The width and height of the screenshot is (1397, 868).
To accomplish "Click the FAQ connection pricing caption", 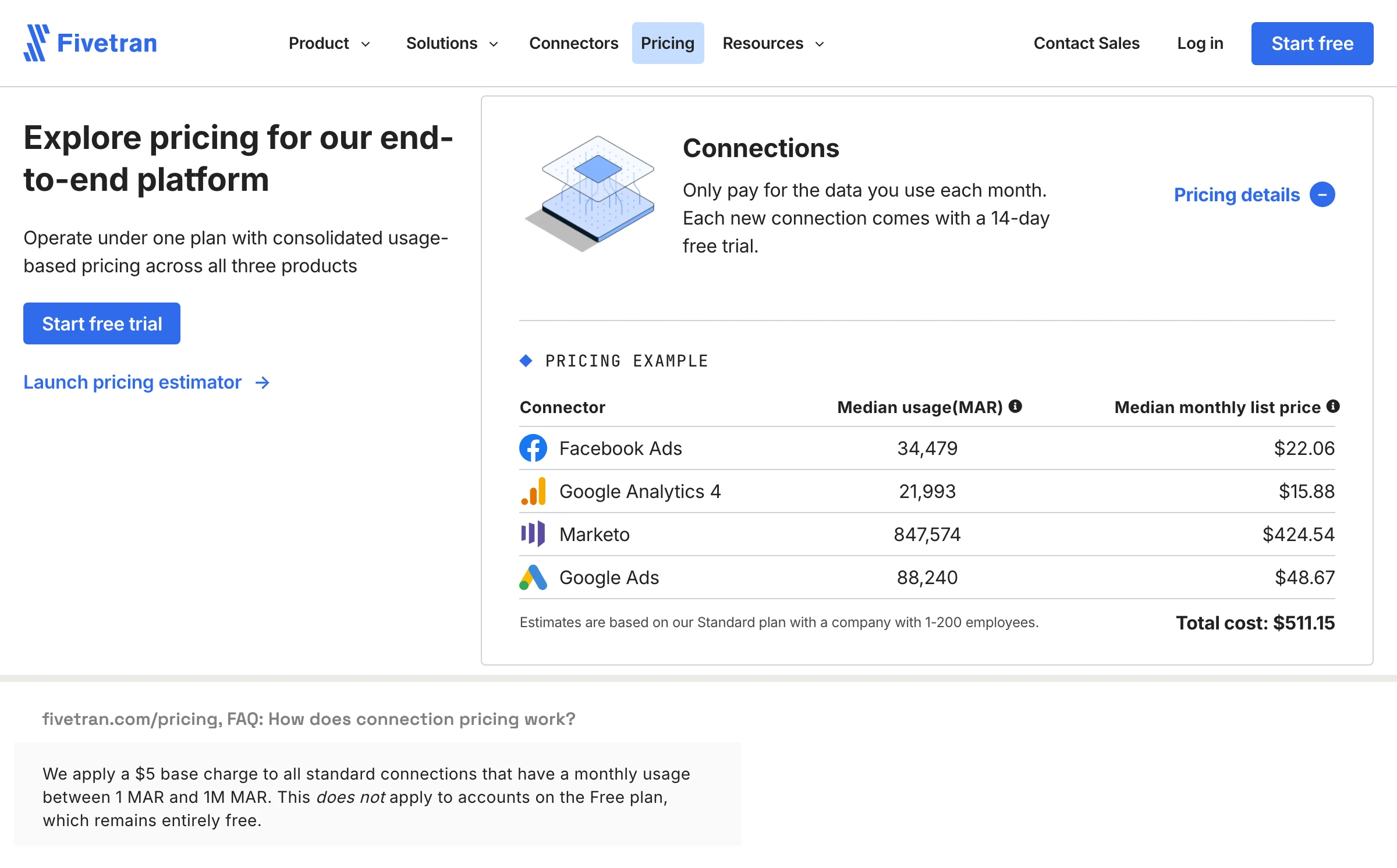I will (309, 719).
